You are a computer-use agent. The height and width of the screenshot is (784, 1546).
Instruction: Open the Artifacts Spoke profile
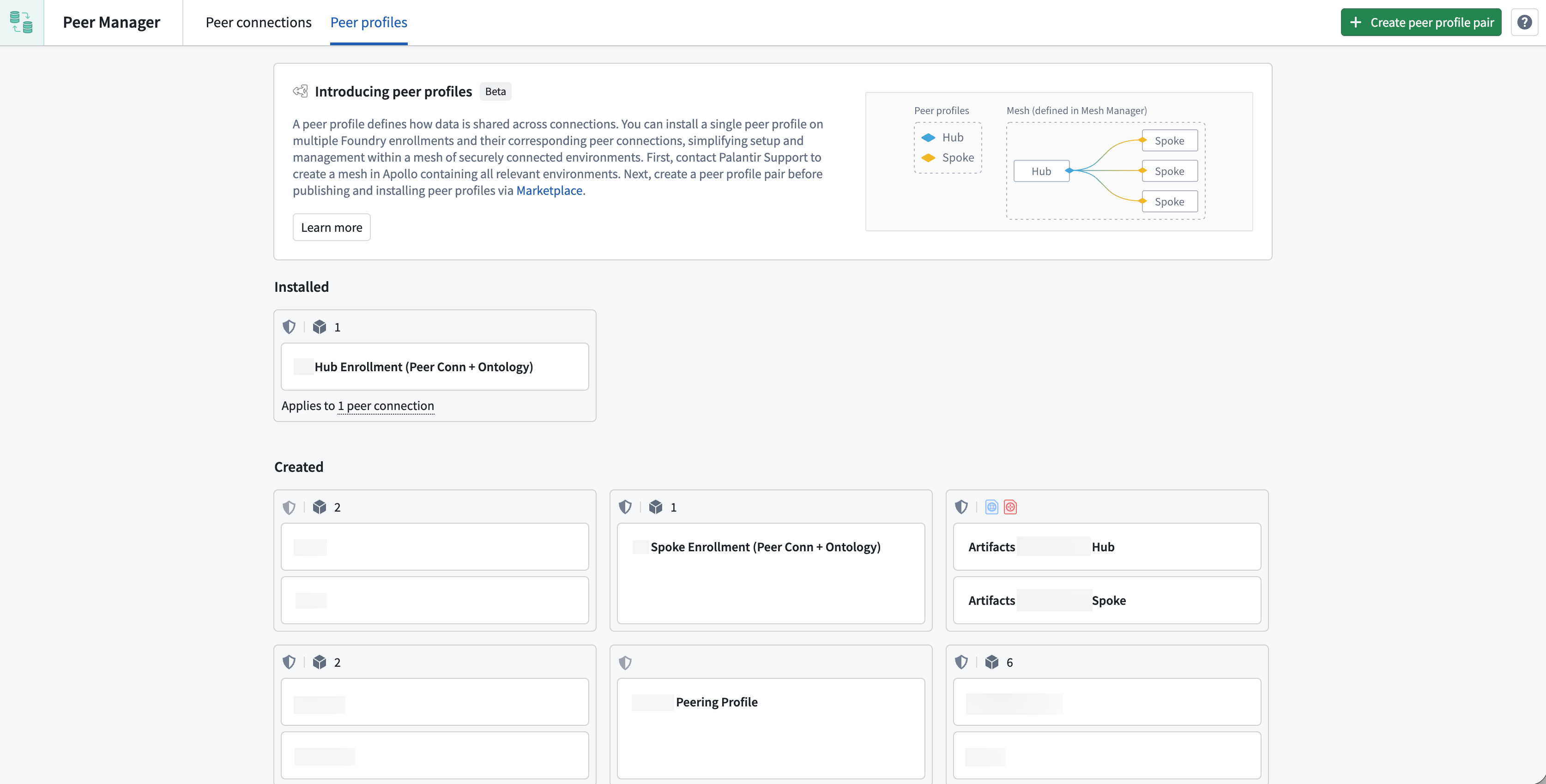click(x=1107, y=600)
